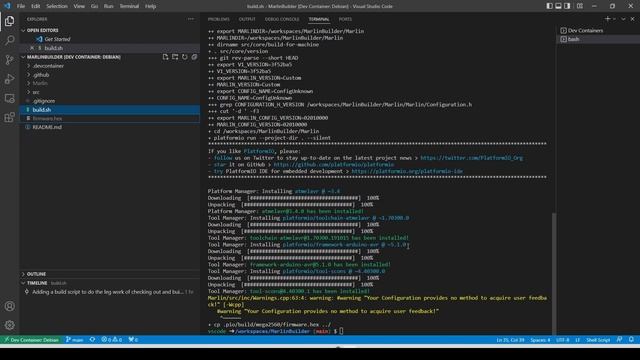Open the Explorer views and more actions ellipsis
This screenshot has height=360, width=640.
click(191, 19)
